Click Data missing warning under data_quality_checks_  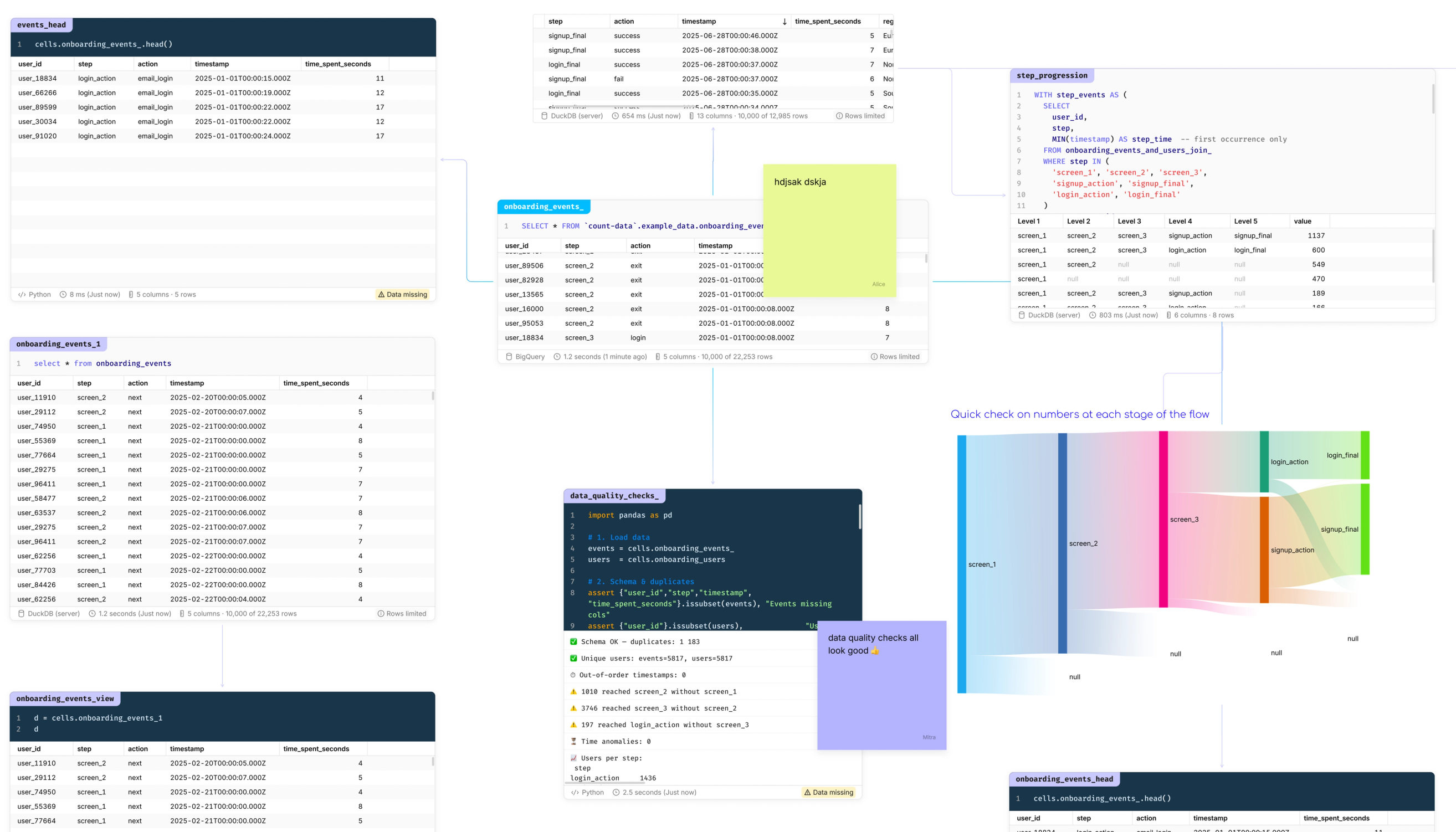pyautogui.click(x=829, y=793)
